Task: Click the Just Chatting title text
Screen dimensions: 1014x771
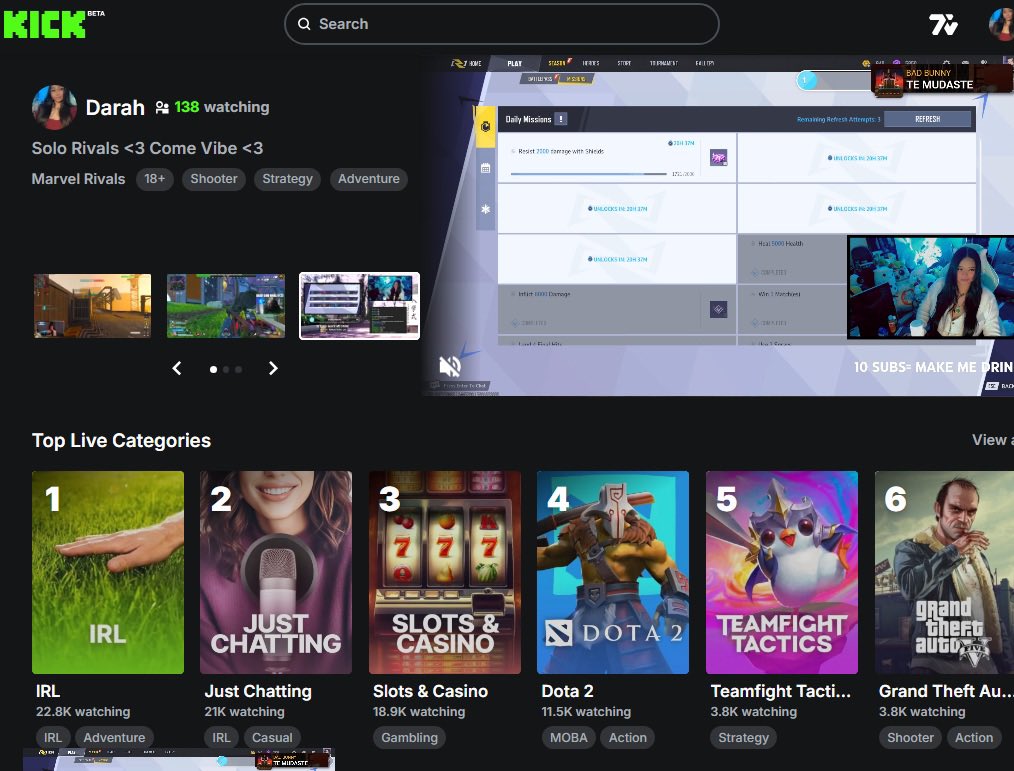Action: [258, 691]
